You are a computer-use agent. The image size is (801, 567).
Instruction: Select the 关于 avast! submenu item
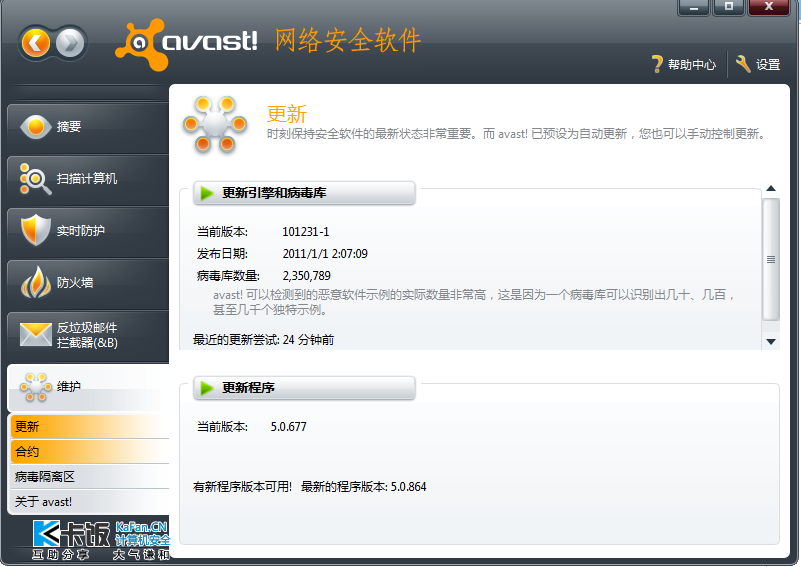90,502
